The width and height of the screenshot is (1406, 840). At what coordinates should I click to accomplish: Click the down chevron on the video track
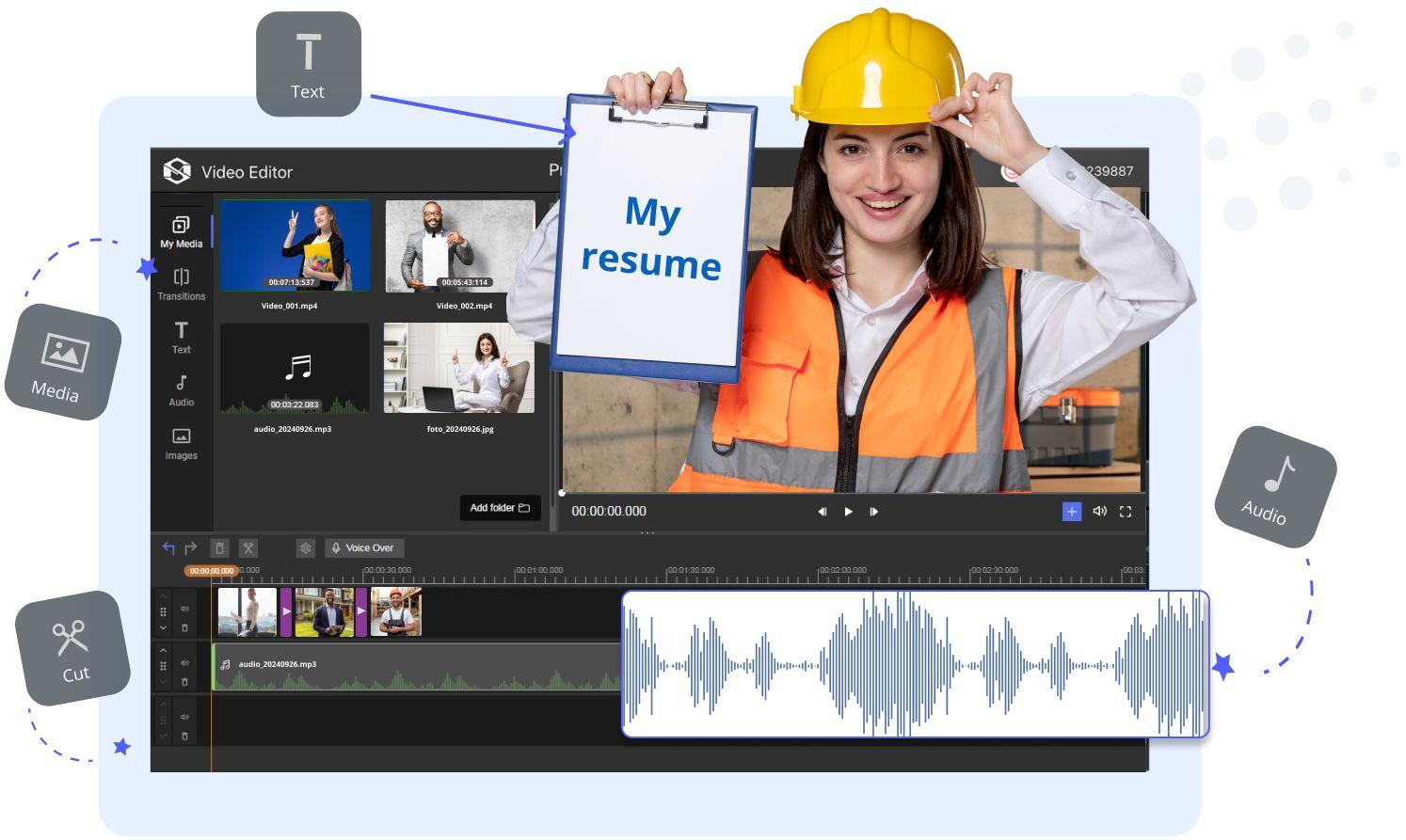tap(163, 627)
